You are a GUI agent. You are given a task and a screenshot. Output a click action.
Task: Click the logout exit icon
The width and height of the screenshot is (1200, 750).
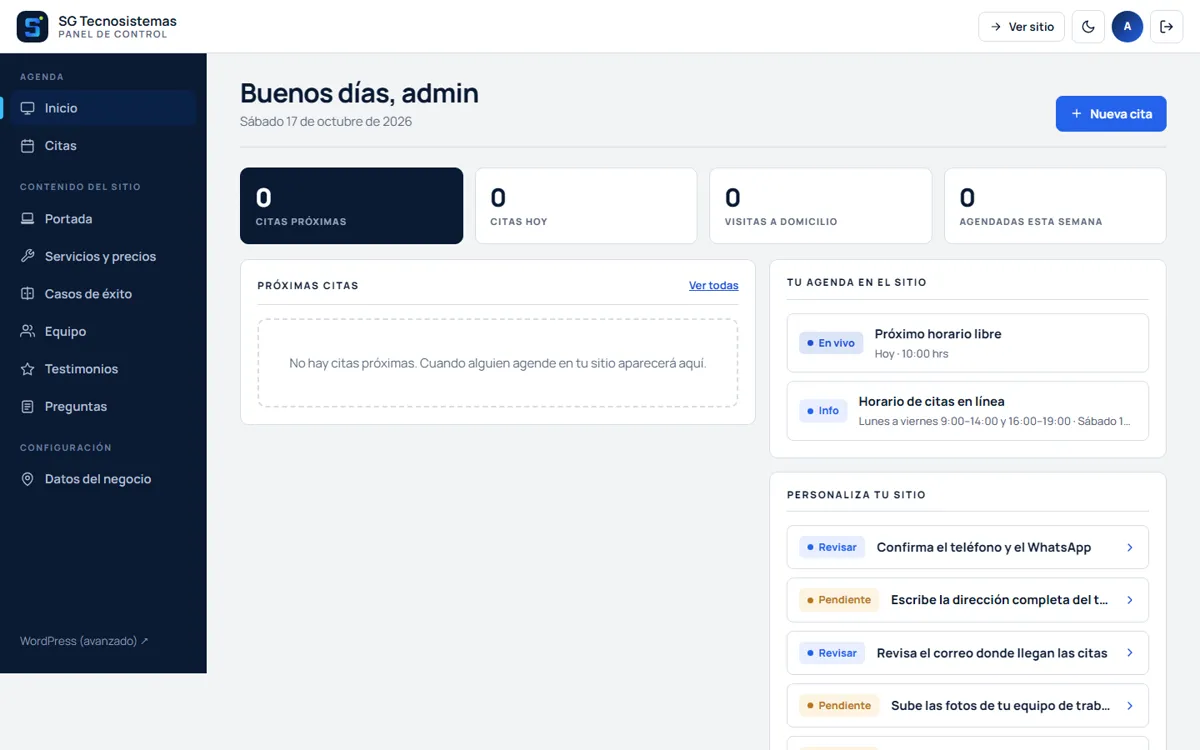coord(1166,27)
